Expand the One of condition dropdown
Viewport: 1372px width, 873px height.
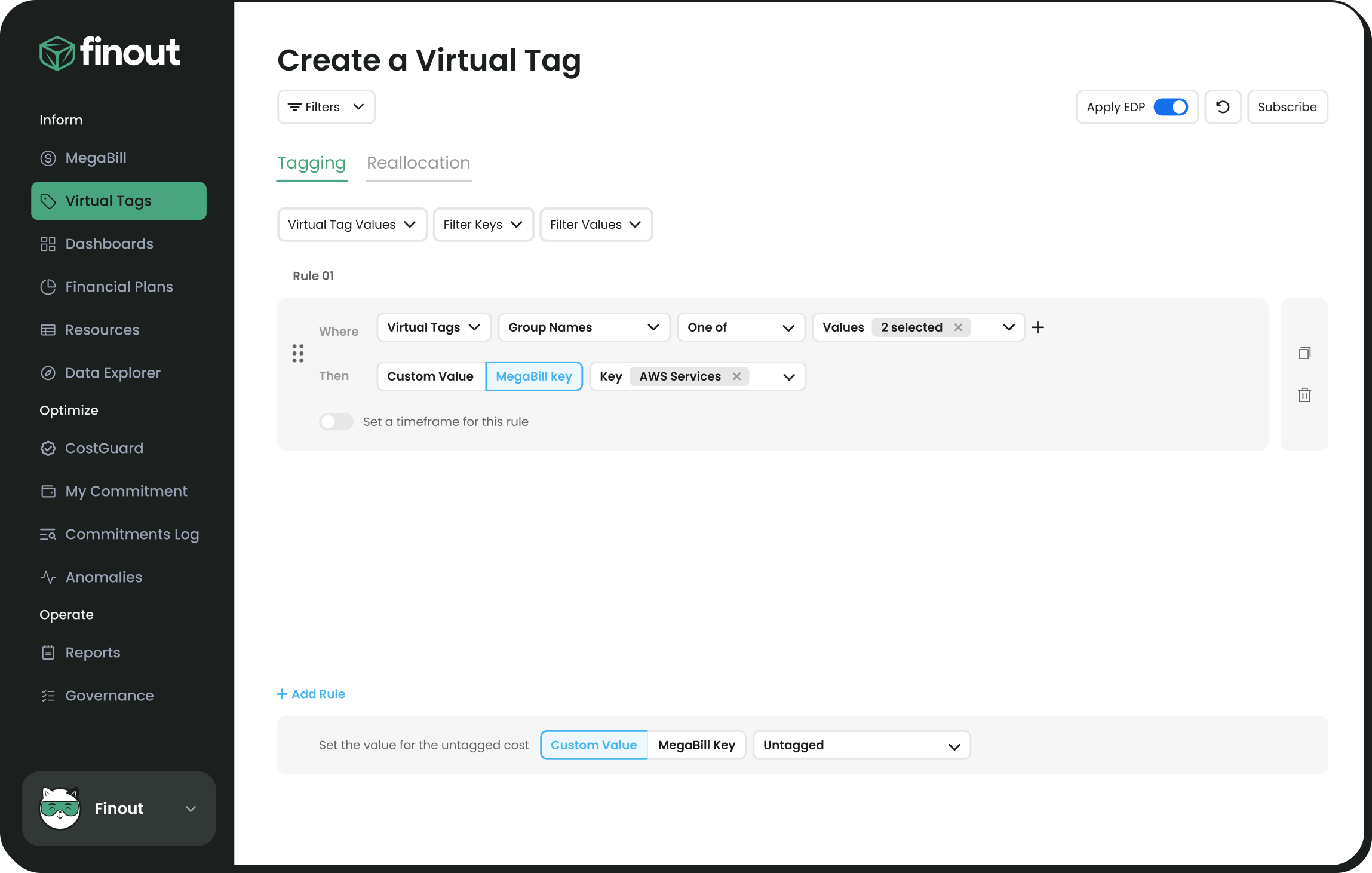[x=741, y=327]
